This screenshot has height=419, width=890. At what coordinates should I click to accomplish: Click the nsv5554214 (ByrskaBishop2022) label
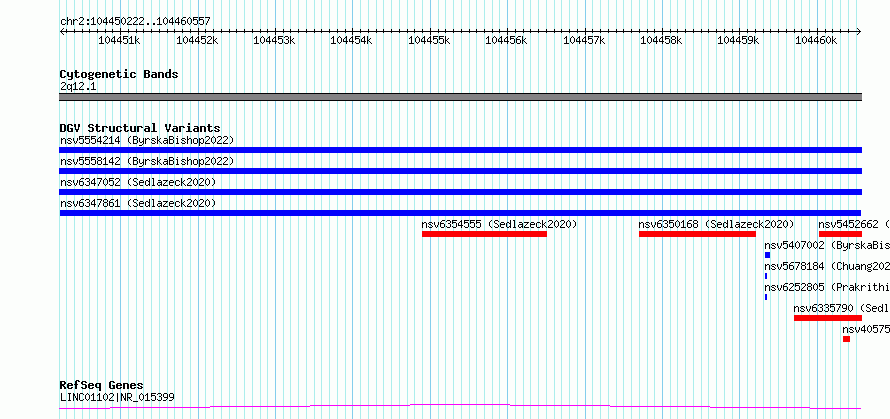[x=147, y=140]
